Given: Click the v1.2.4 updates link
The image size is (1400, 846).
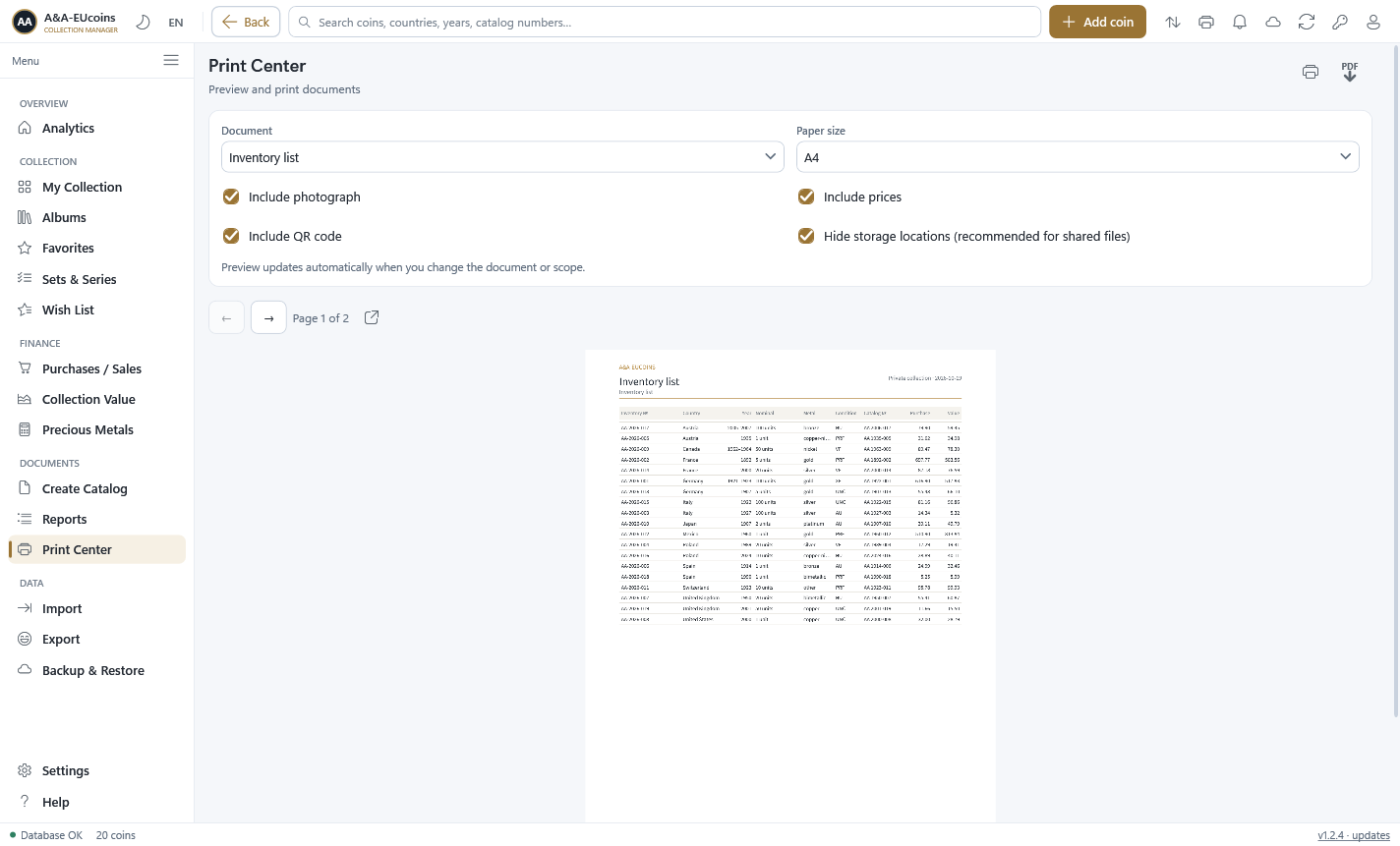Looking at the screenshot, I should (x=1354, y=835).
